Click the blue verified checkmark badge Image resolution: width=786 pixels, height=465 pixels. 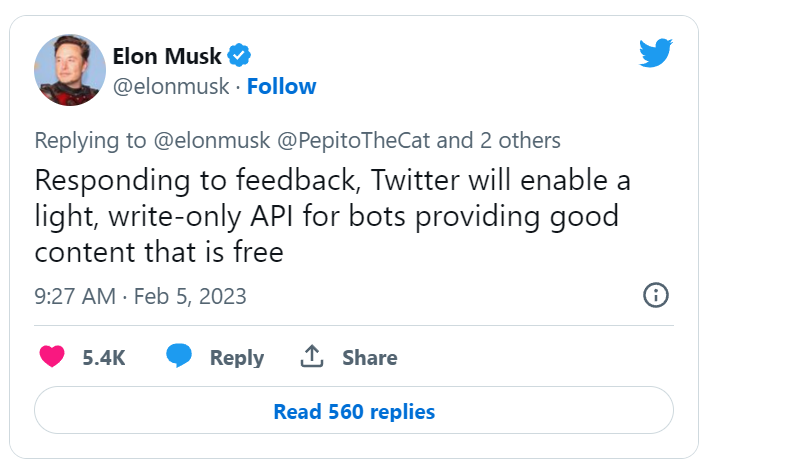(x=241, y=54)
